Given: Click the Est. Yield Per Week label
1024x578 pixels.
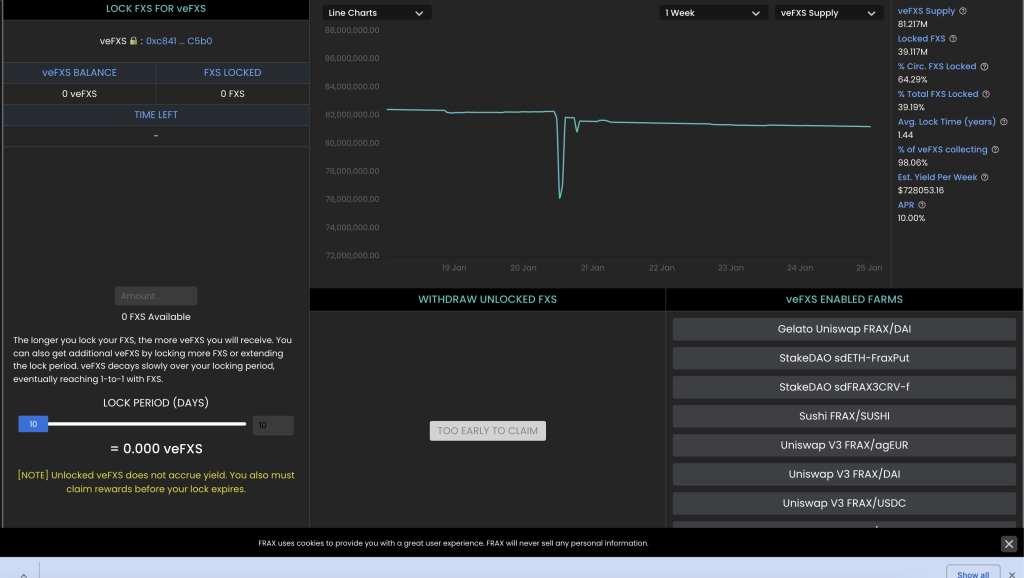Looking at the screenshot, I should click(x=937, y=177).
